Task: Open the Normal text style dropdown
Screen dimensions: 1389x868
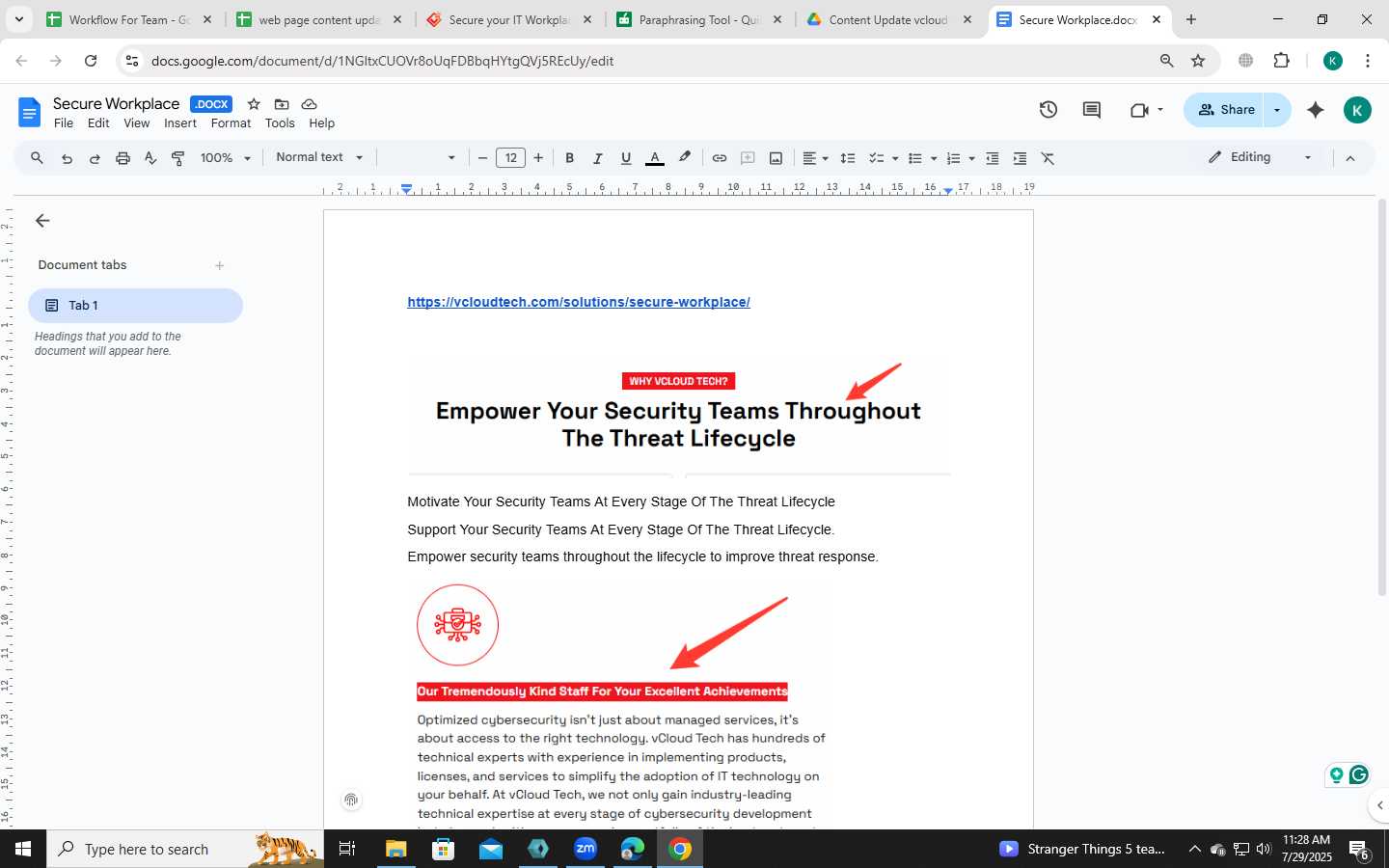Action: coord(319,157)
